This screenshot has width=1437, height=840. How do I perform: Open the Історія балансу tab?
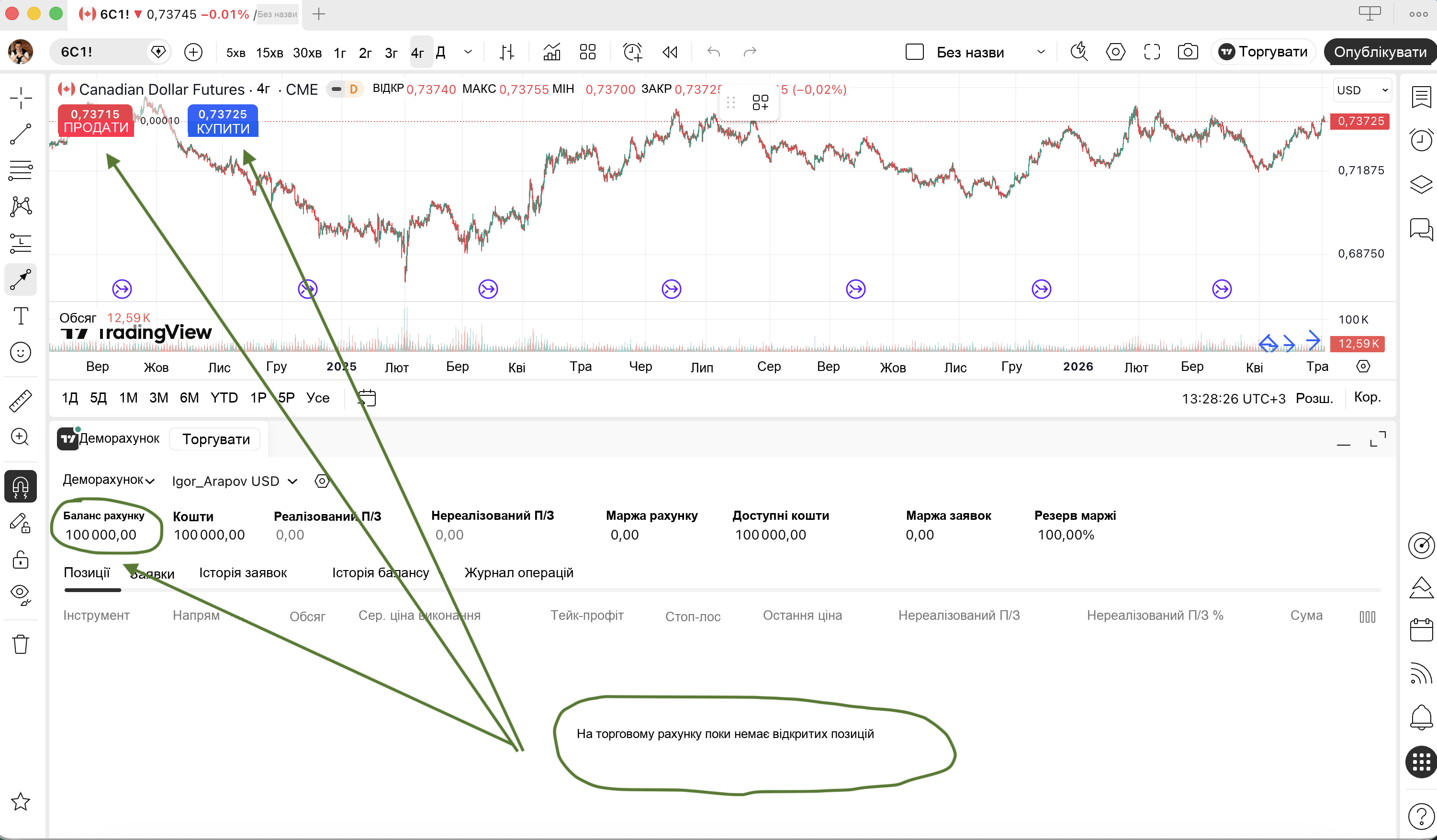(381, 572)
